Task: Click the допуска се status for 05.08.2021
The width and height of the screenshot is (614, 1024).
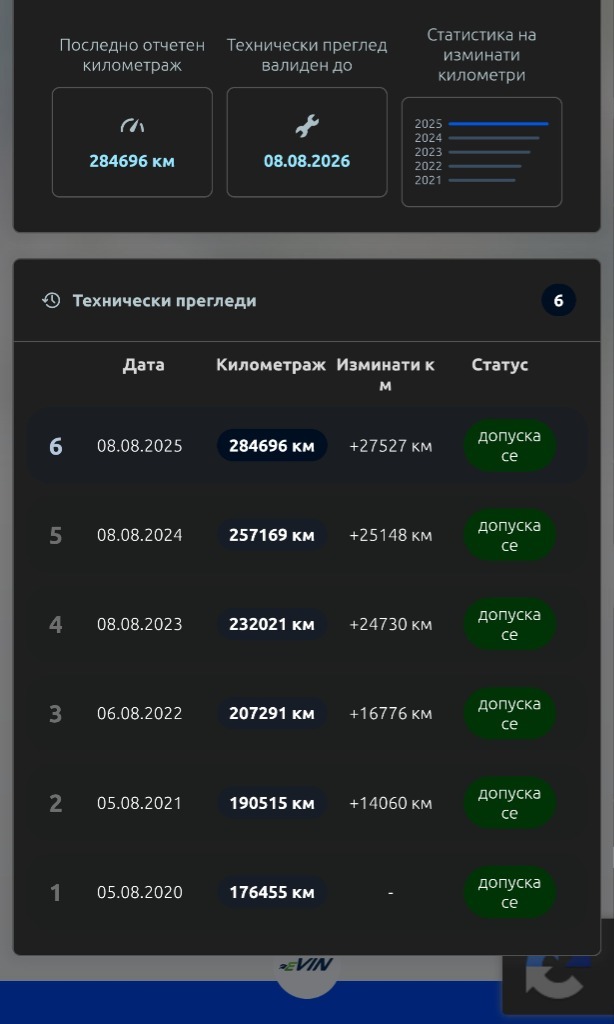Action: tap(509, 803)
